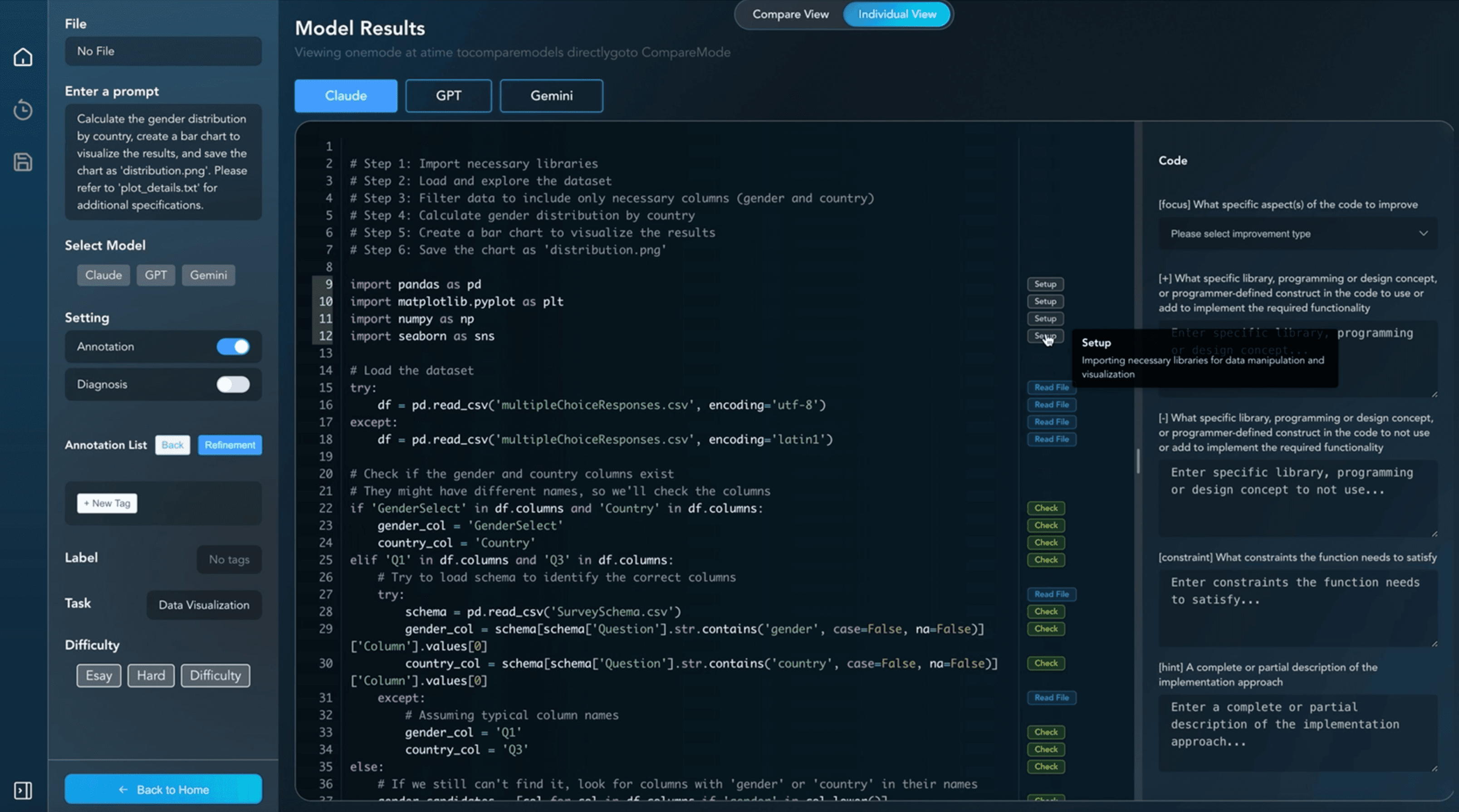The height and width of the screenshot is (812, 1459).
Task: Click the prompt text box
Action: coord(163,162)
